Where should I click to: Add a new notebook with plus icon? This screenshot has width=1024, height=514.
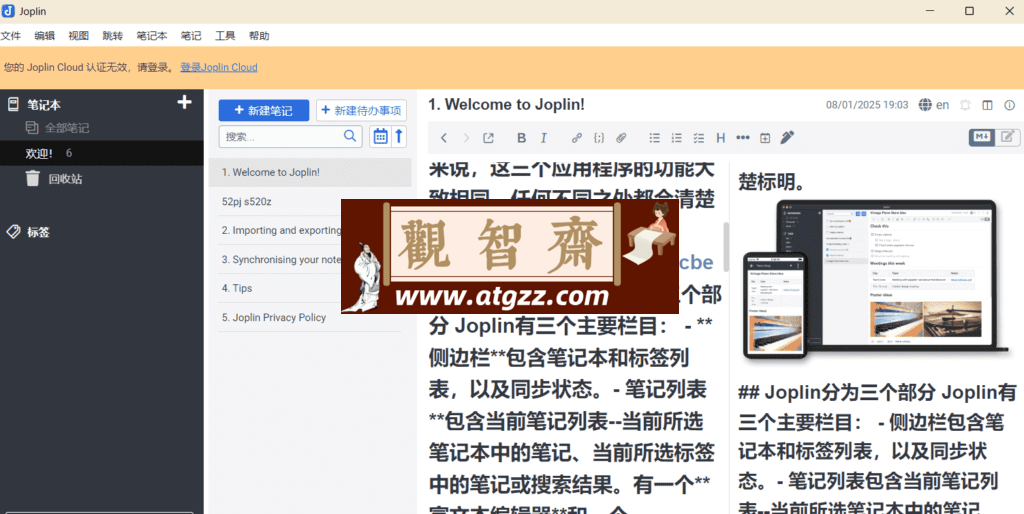pos(185,103)
